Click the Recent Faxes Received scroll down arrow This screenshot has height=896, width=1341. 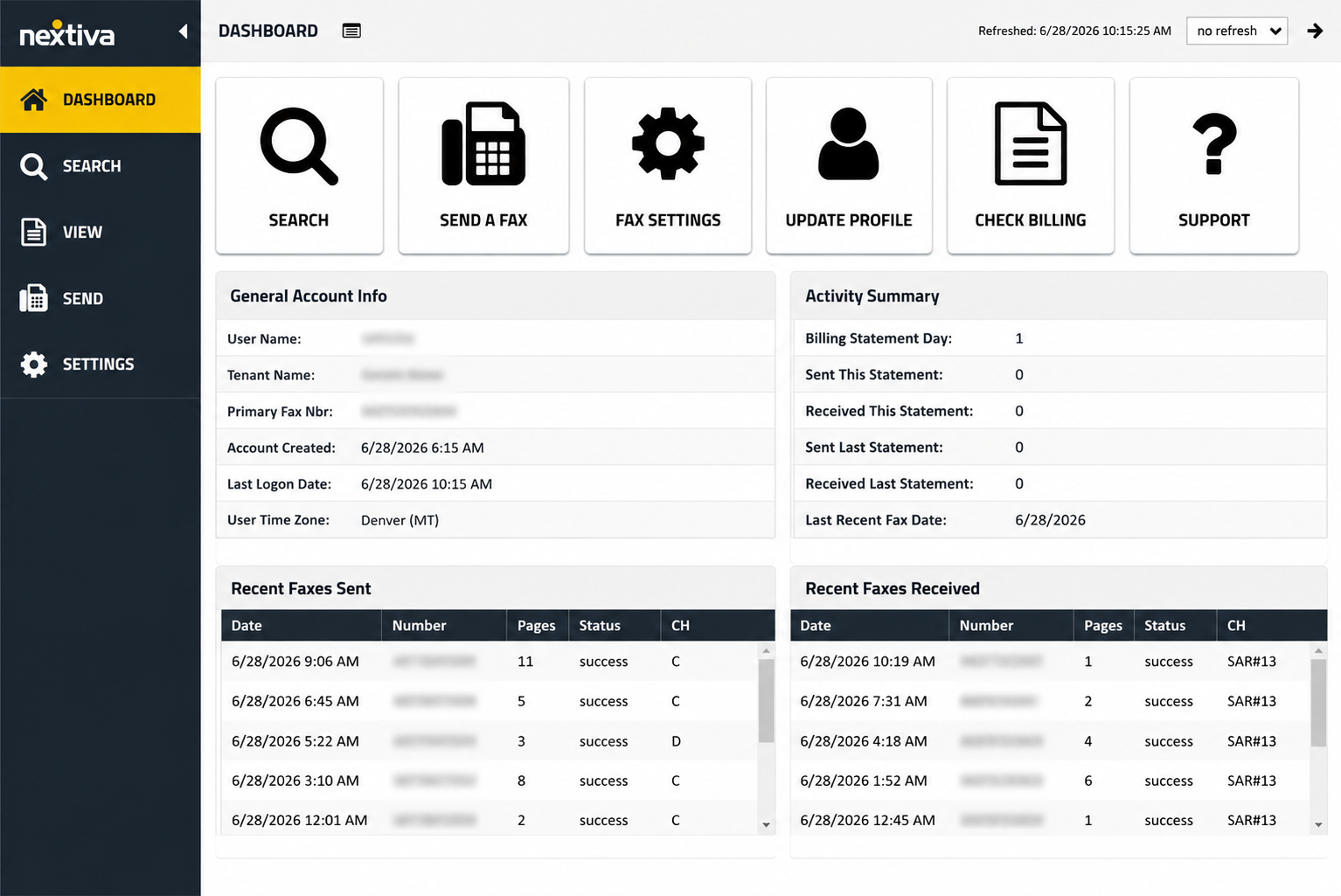tap(1319, 825)
